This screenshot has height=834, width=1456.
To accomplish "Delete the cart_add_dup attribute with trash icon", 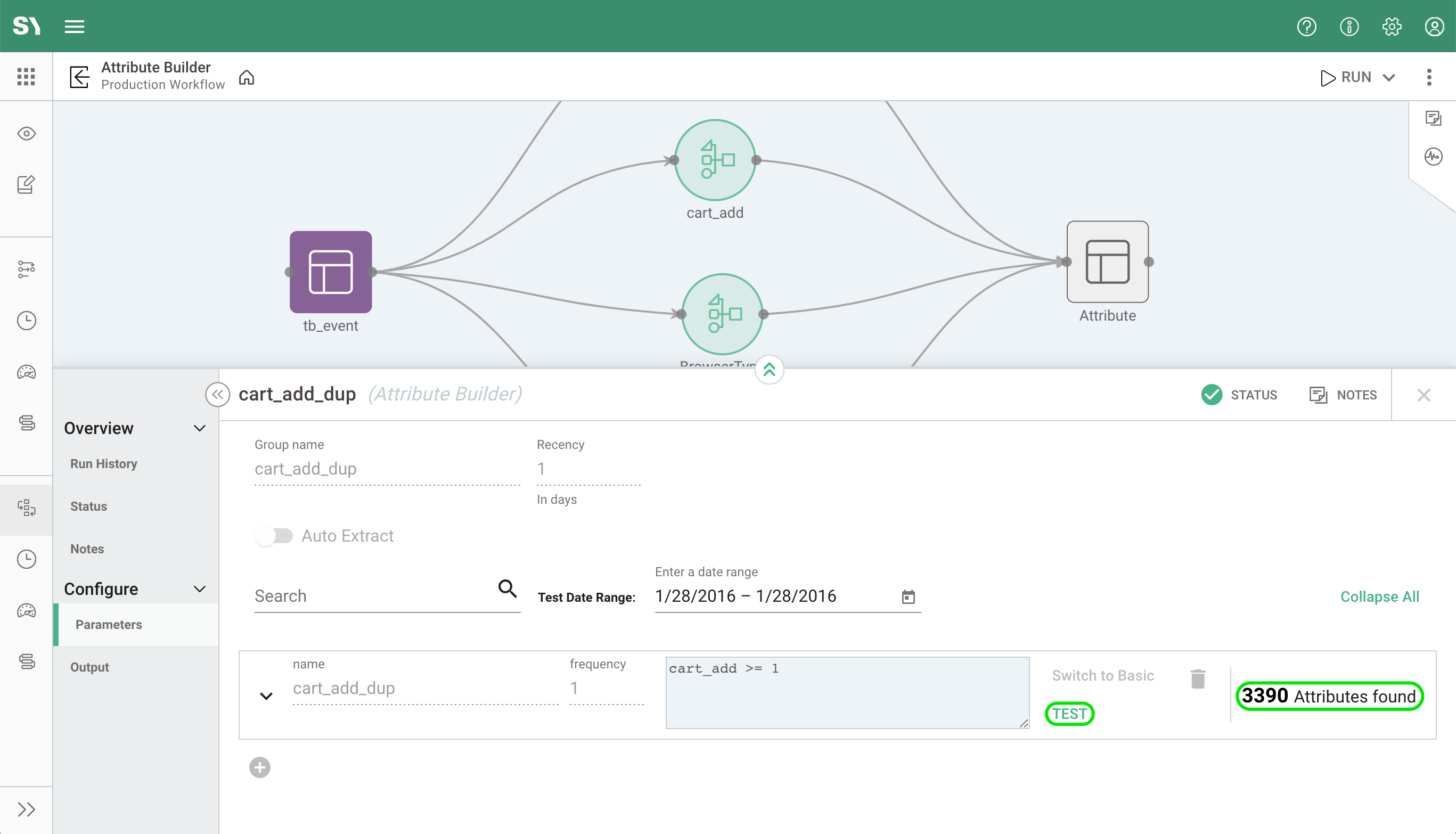I will pos(1198,680).
